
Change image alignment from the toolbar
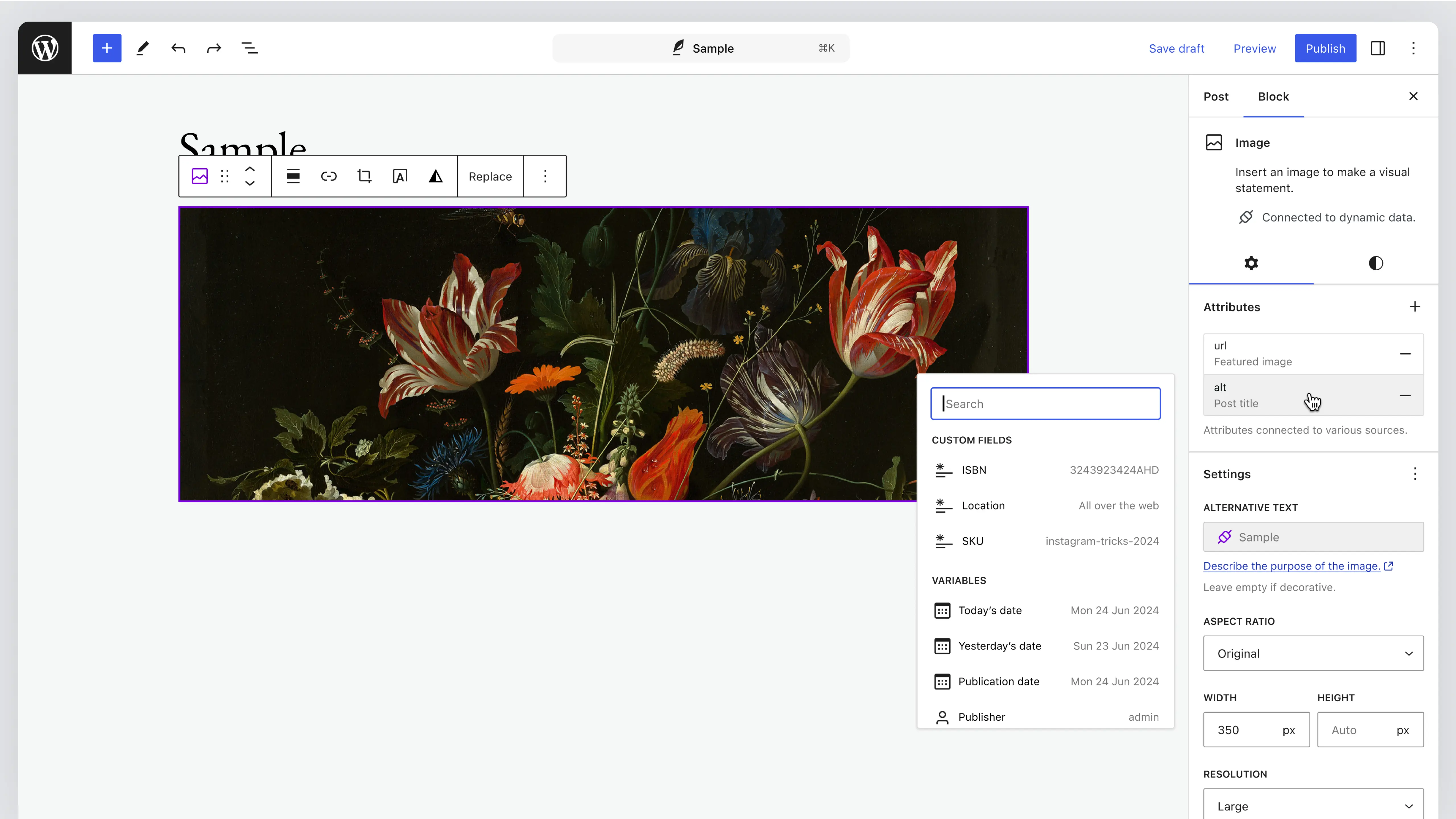pyautogui.click(x=293, y=176)
